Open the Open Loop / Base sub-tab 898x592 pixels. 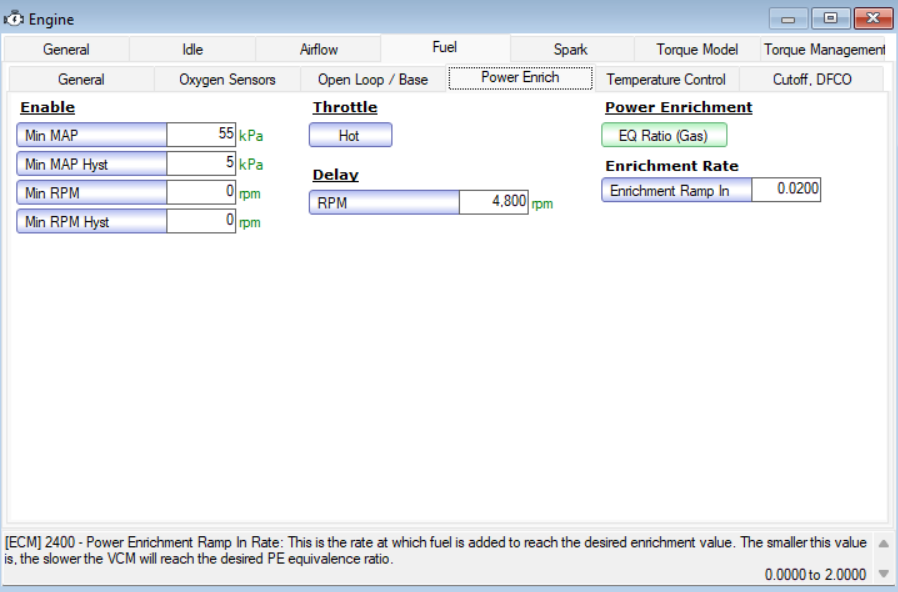[x=373, y=79]
